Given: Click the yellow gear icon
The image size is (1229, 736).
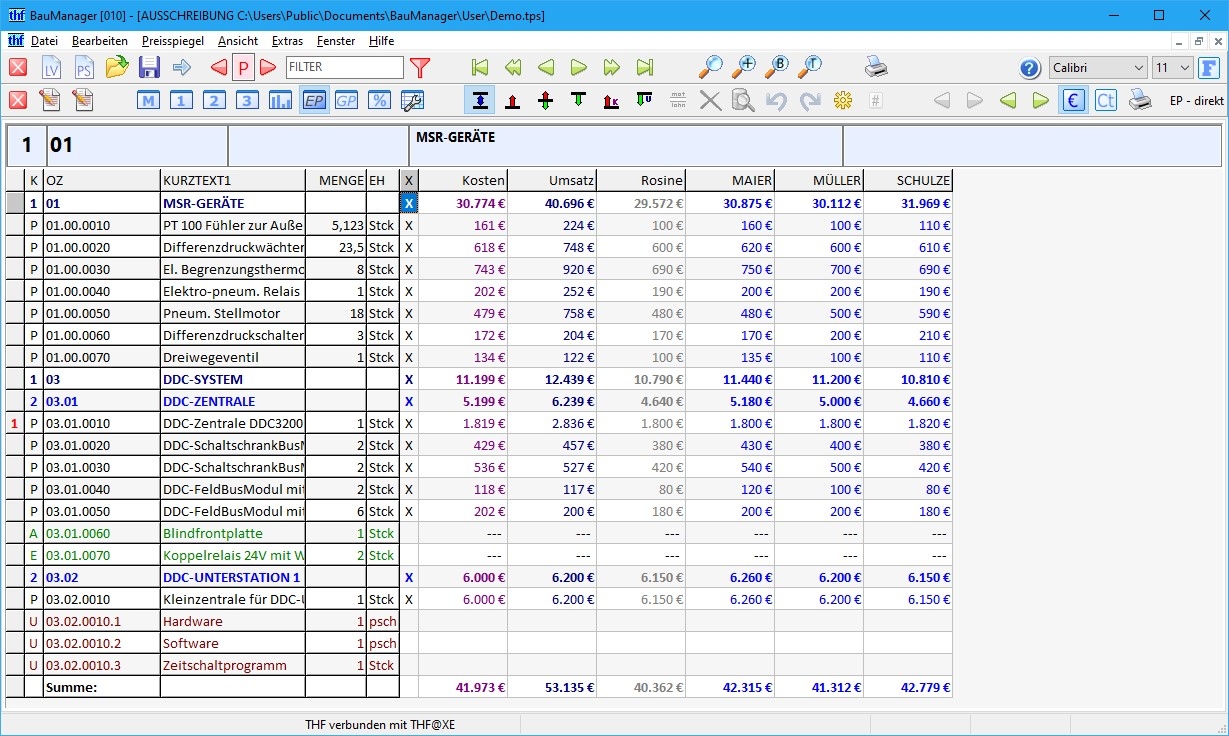Looking at the screenshot, I should tap(843, 100).
